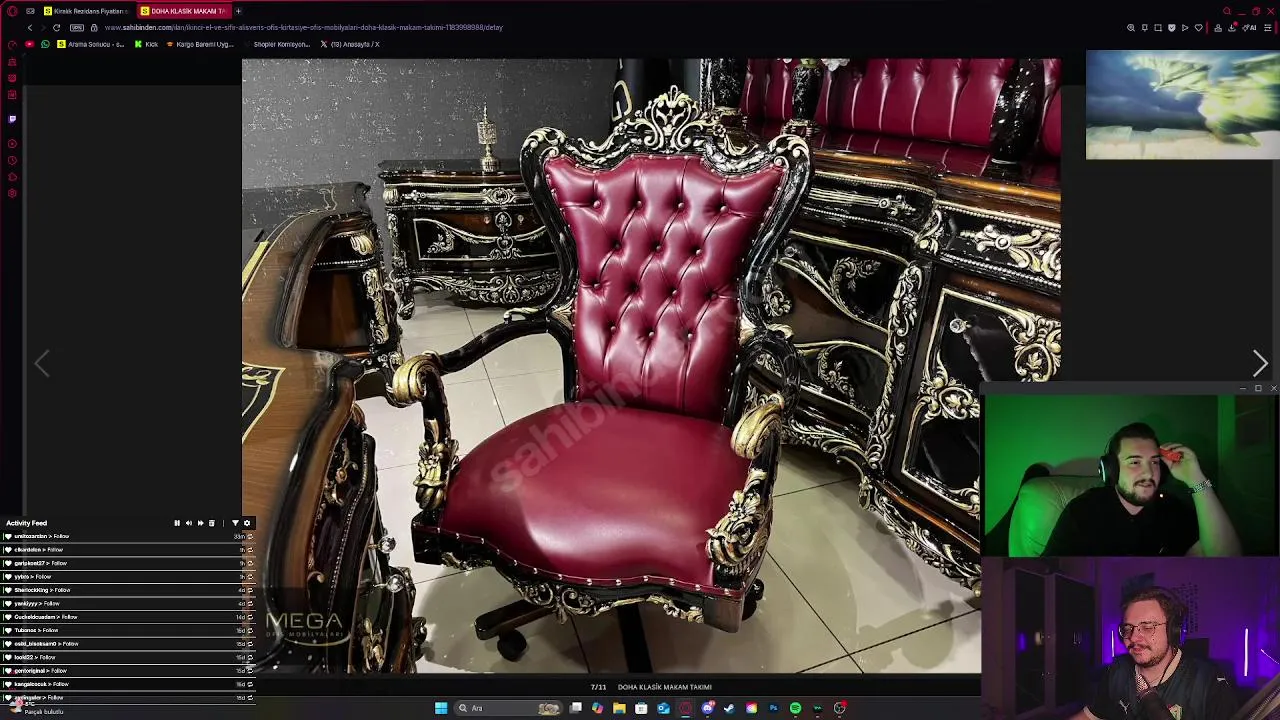The width and height of the screenshot is (1280, 720).
Task: Open the Windows Start menu
Action: [x=441, y=708]
